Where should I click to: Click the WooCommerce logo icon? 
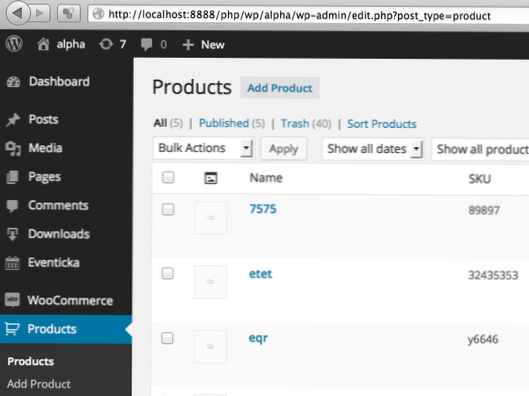click(x=12, y=300)
